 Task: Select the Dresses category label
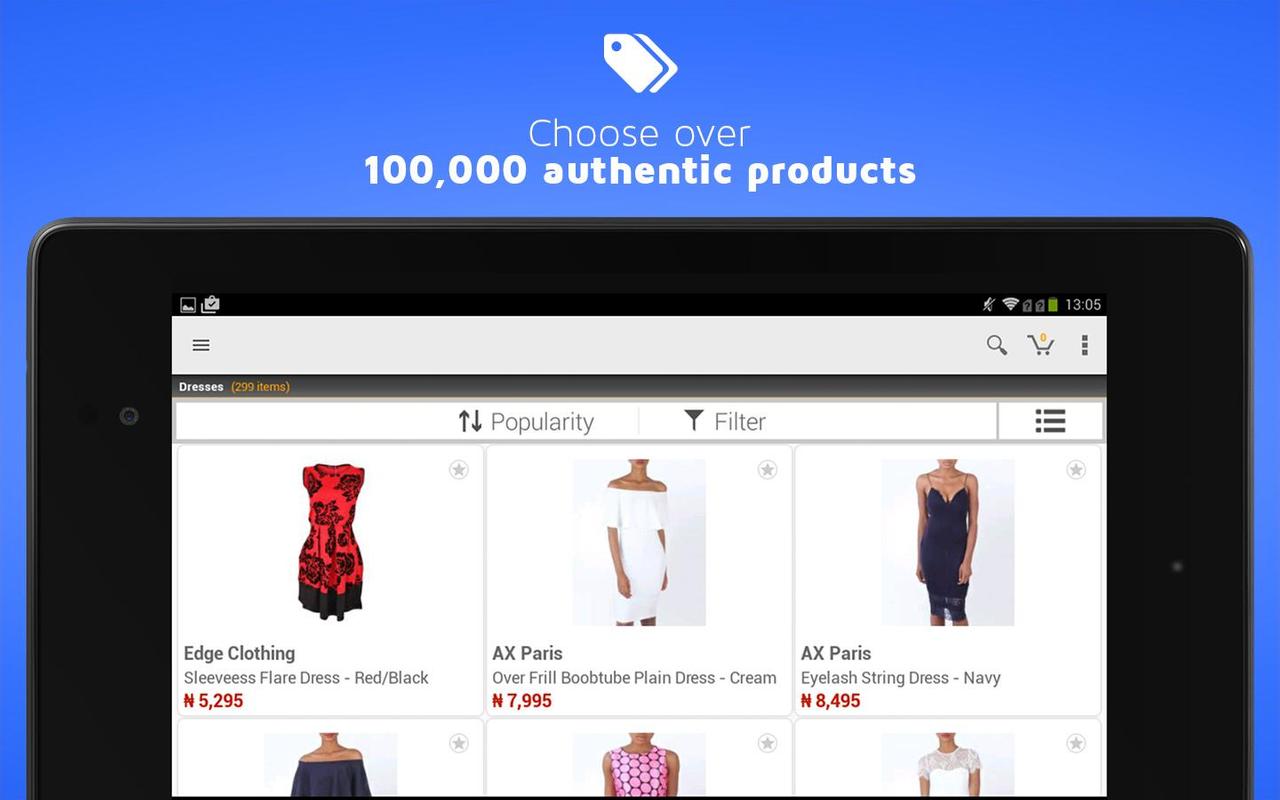click(201, 387)
